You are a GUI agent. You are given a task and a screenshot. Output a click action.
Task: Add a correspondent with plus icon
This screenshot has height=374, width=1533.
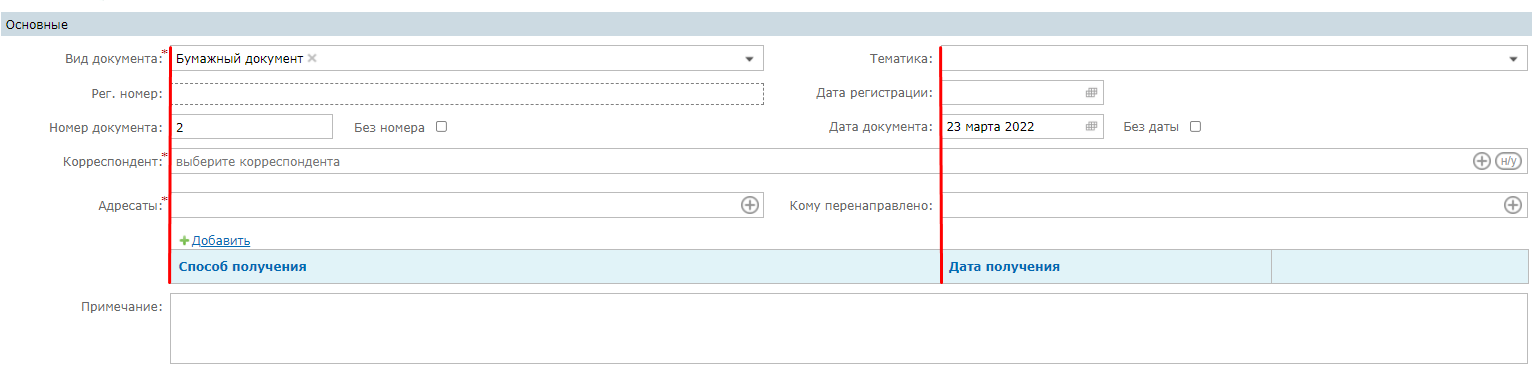[x=1482, y=161]
